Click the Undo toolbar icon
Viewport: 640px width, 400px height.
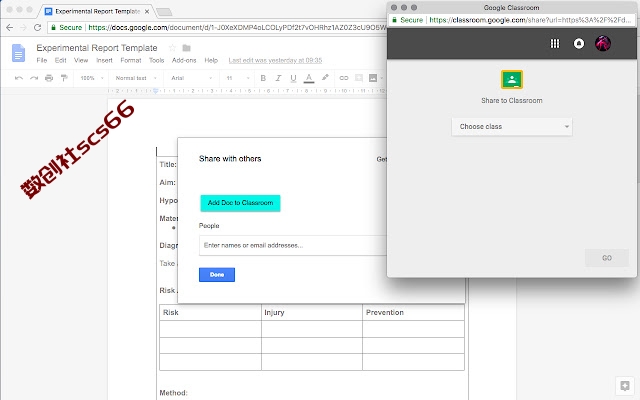click(19, 78)
